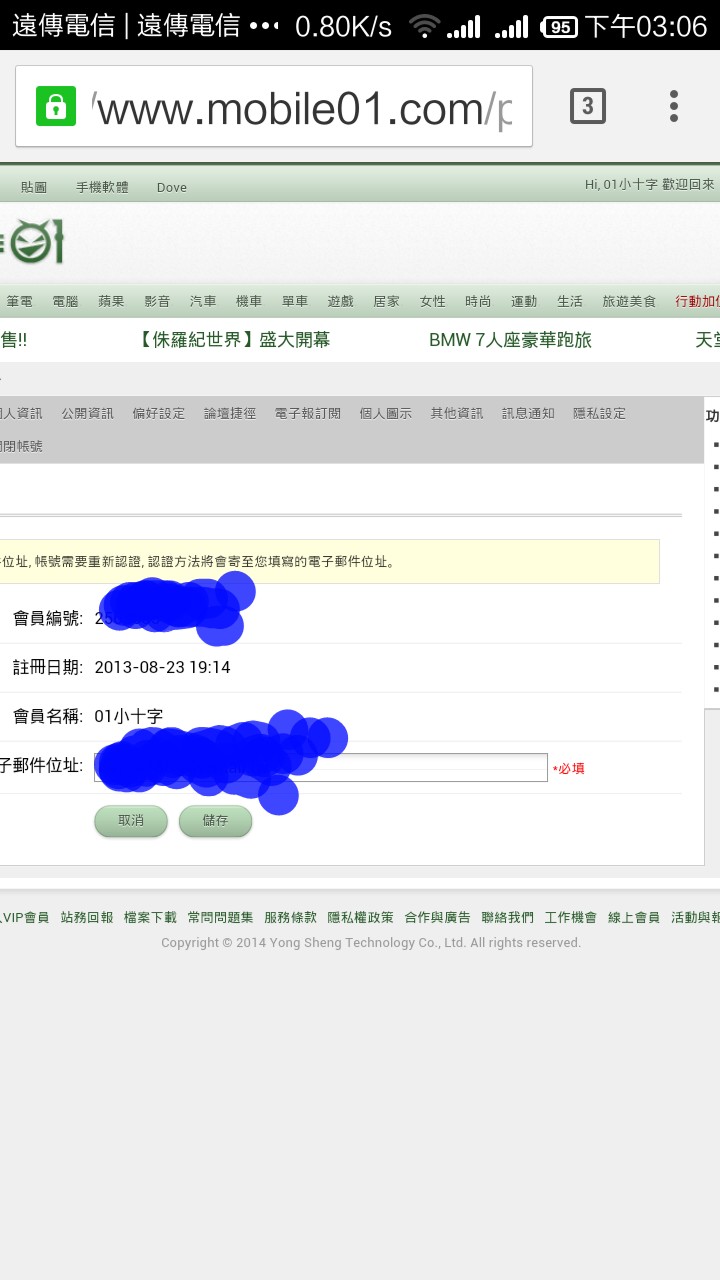Click the registration date 2013-08-23 19:14

pos(162,667)
